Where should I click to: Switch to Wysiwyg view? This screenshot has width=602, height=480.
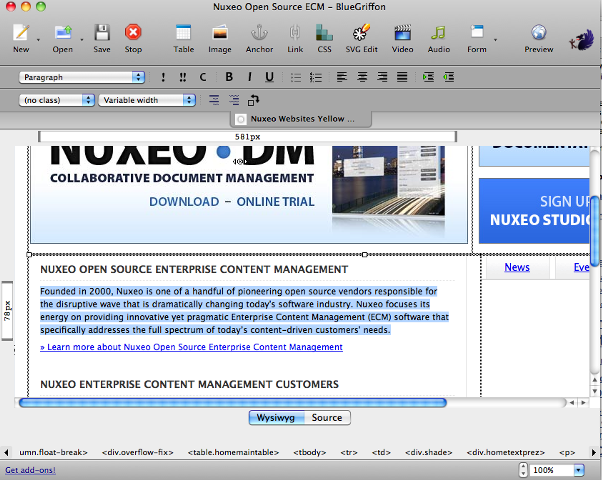[x=276, y=418]
